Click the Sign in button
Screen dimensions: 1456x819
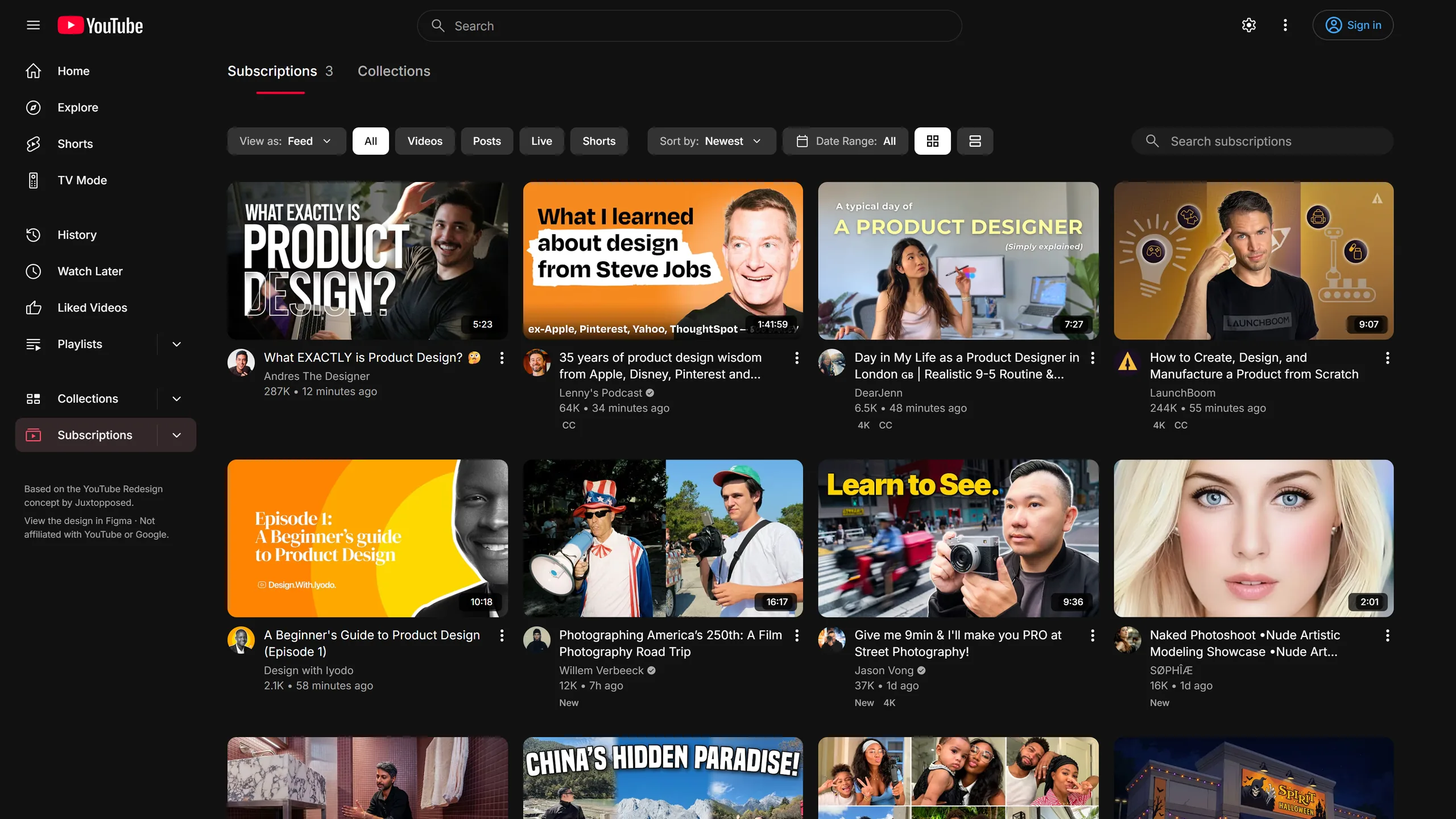(x=1352, y=25)
